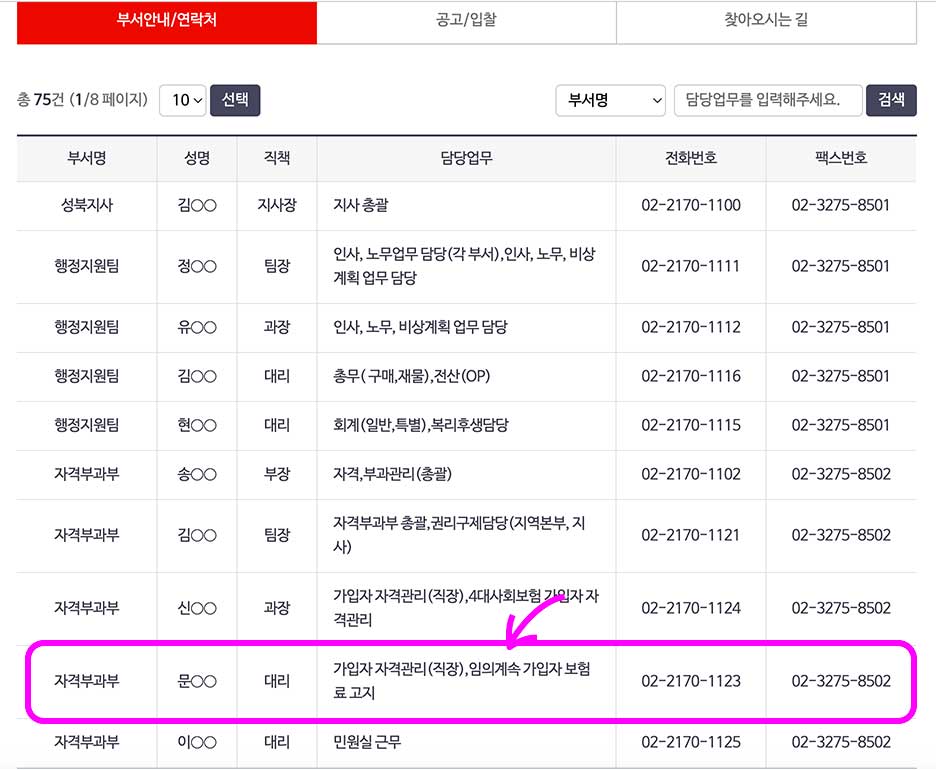This screenshot has width=936, height=770.
Task: Click the 직책 column header
Action: pos(276,159)
